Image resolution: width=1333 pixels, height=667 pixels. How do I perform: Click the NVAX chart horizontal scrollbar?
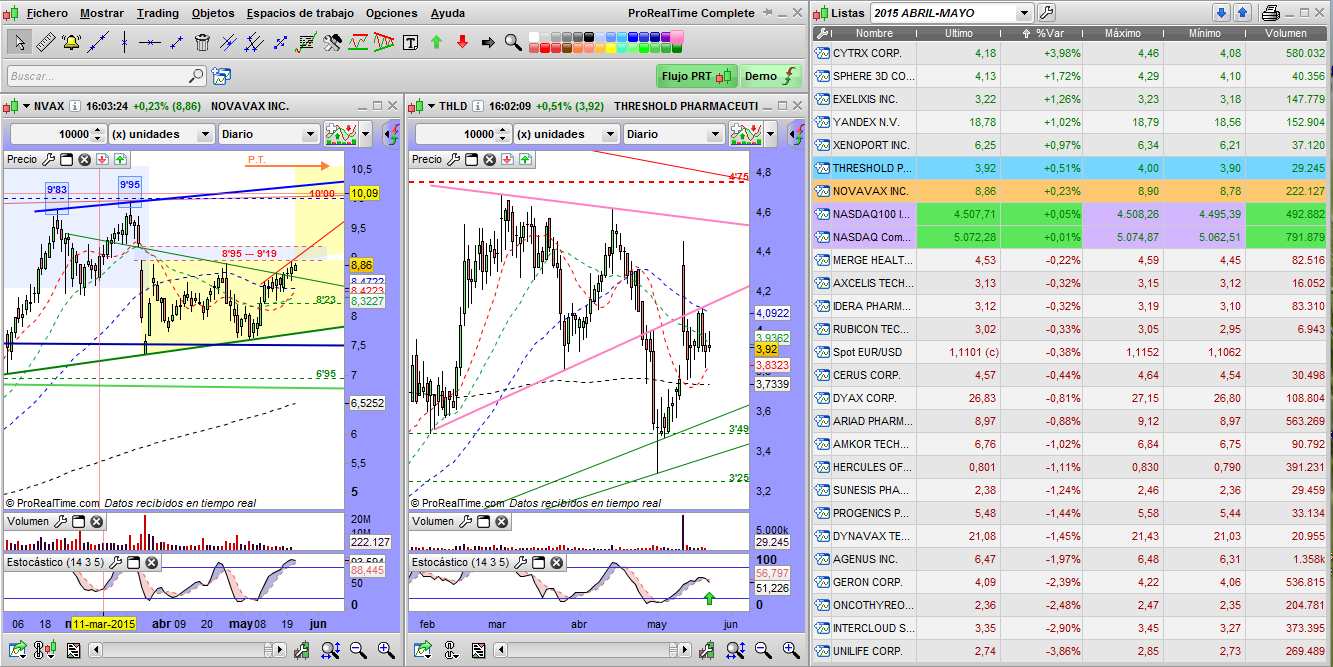(x=188, y=651)
